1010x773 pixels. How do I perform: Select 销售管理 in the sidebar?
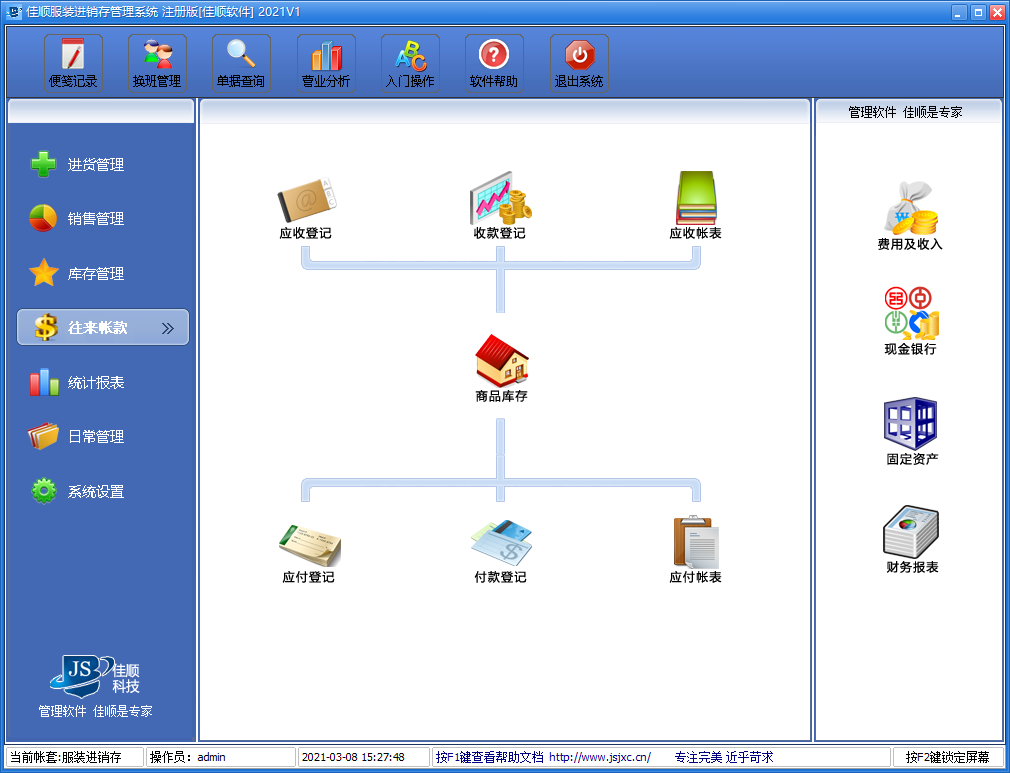tap(77, 219)
